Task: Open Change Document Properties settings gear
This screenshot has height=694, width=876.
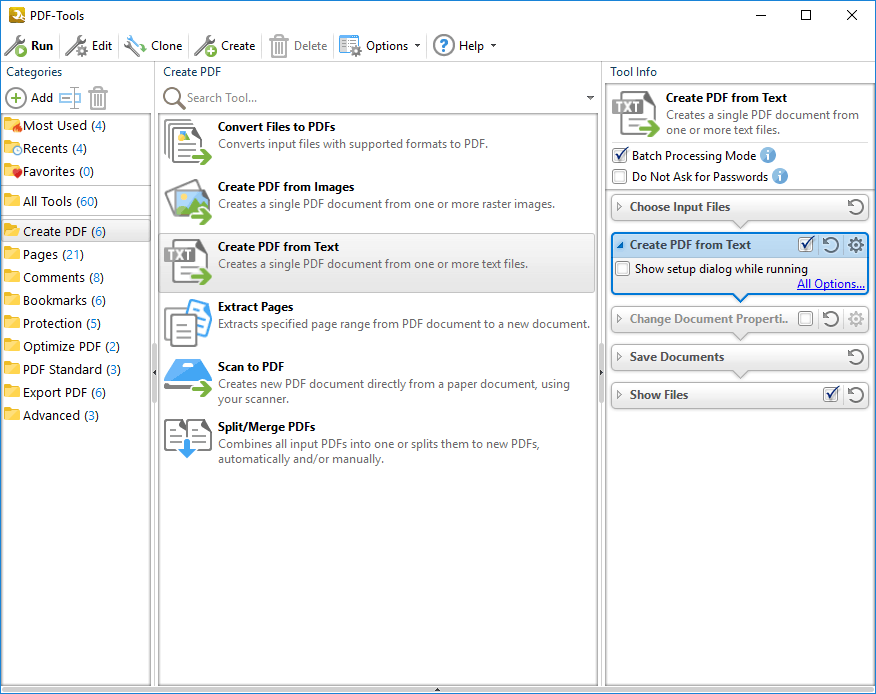Action: (x=856, y=319)
